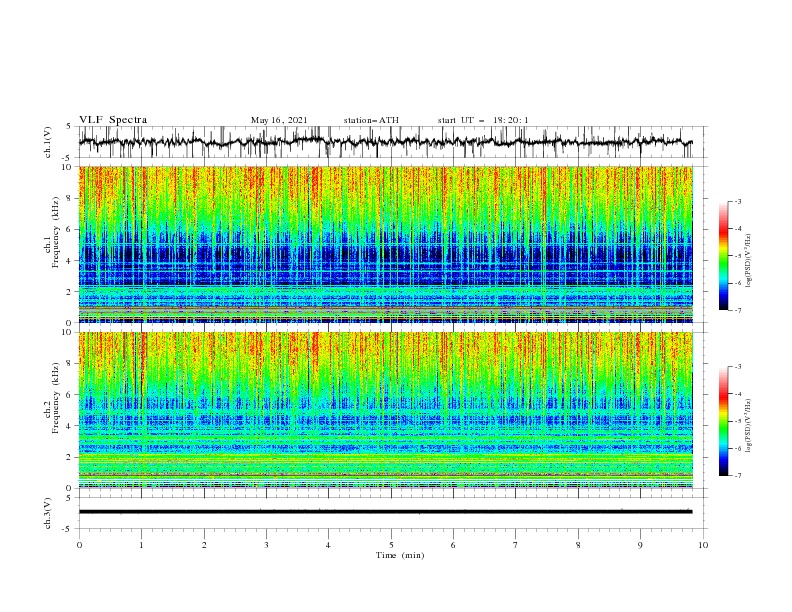Click the "10" minute tick on time axis
This screenshot has width=792, height=612.
coord(703,545)
